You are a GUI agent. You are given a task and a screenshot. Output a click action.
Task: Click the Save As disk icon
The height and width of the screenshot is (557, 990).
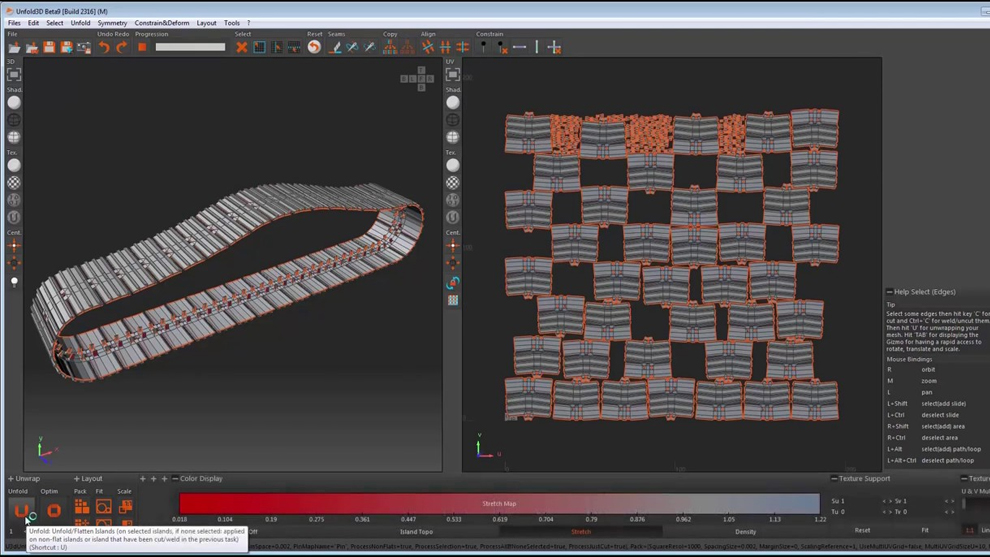click(66, 47)
